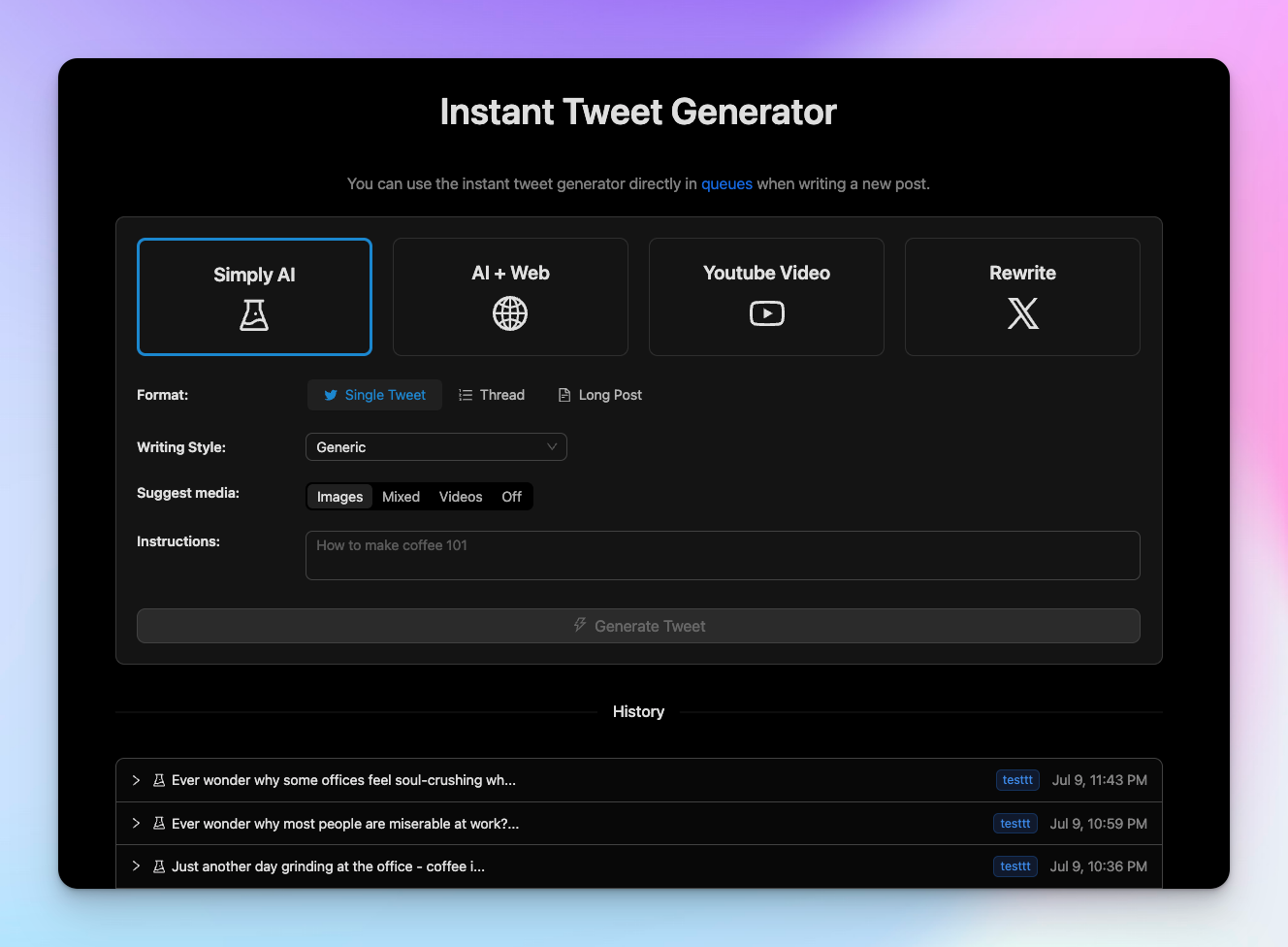
Task: Expand 'Ever wonder why most people' history entry
Action: pyautogui.click(x=136, y=824)
